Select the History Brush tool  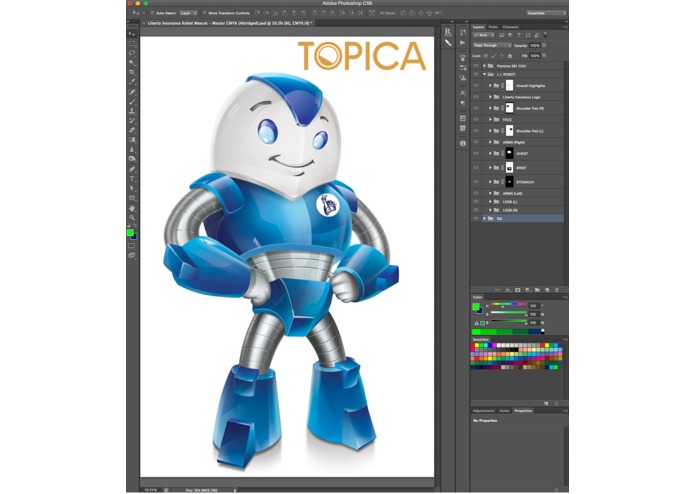coord(132,121)
